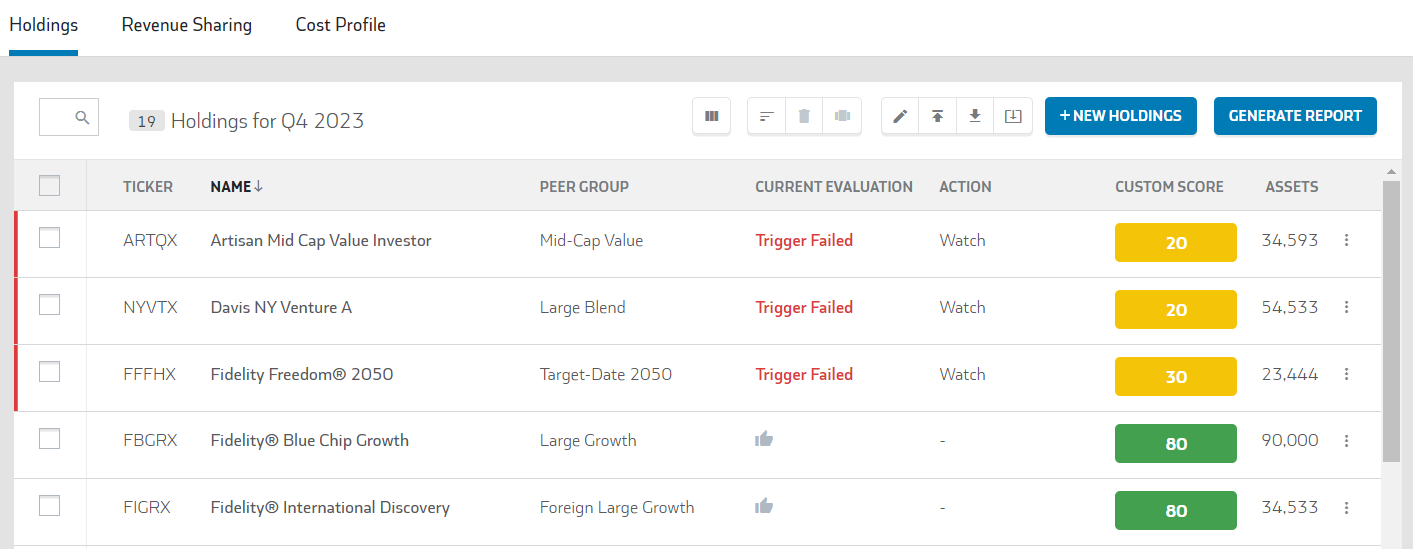Click Trigger Failed on FFFHX row
The width and height of the screenshot is (1413, 549).
pos(804,374)
